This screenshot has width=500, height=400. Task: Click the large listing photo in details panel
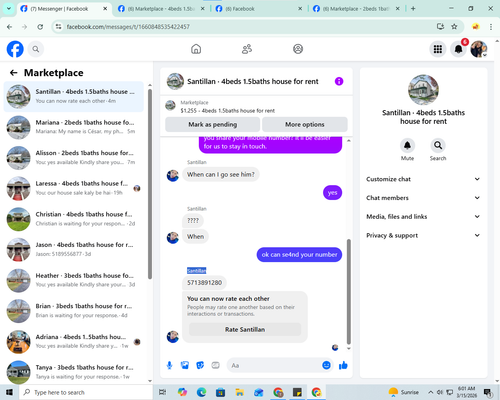[423, 90]
